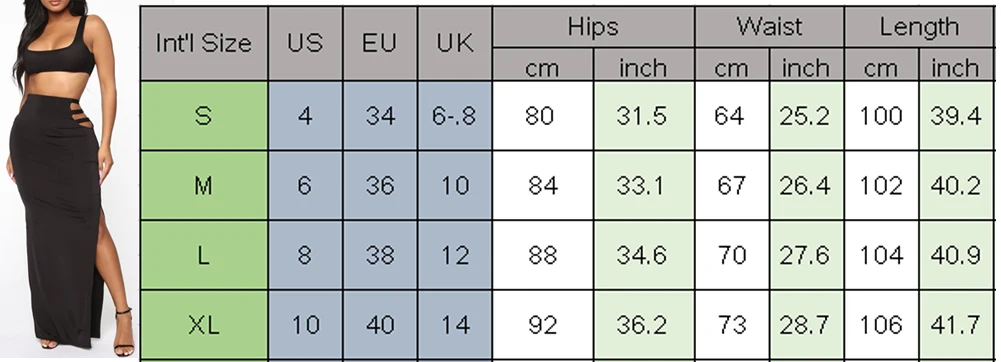Click the green S size cell
Image resolution: width=1001 pixels, height=362 pixels.
(x=204, y=116)
